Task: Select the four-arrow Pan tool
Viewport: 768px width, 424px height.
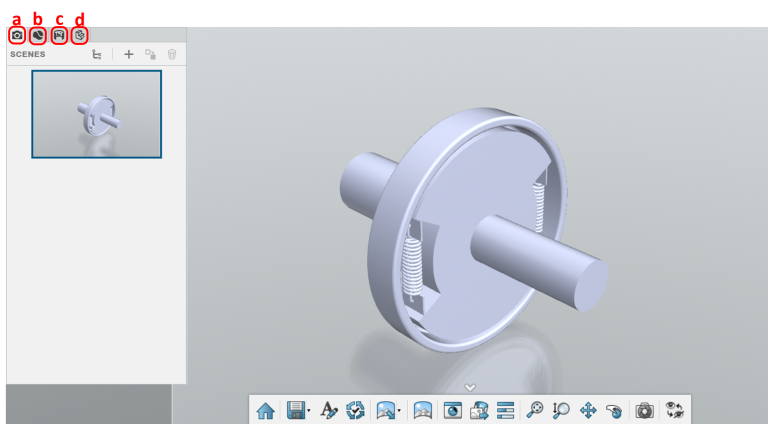Action: coord(588,410)
